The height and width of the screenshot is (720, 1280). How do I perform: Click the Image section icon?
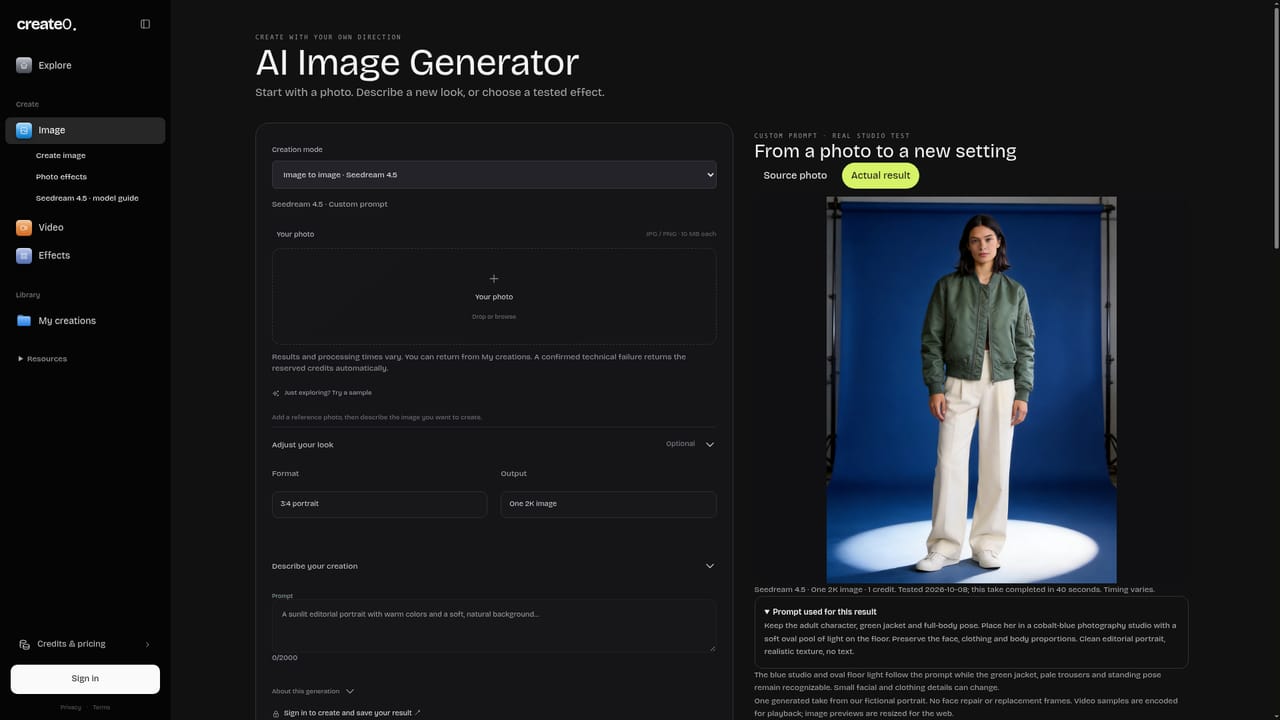click(24, 130)
